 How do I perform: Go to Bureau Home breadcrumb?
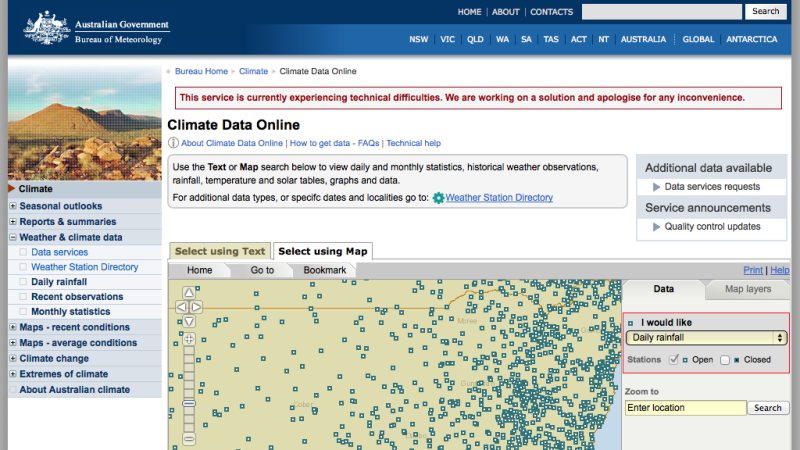tap(201, 71)
